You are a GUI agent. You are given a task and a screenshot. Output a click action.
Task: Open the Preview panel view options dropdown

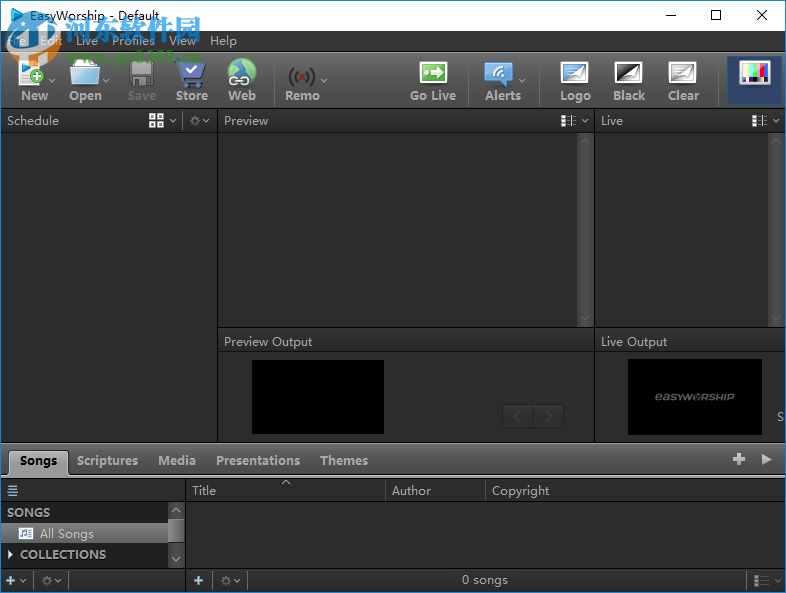point(574,121)
